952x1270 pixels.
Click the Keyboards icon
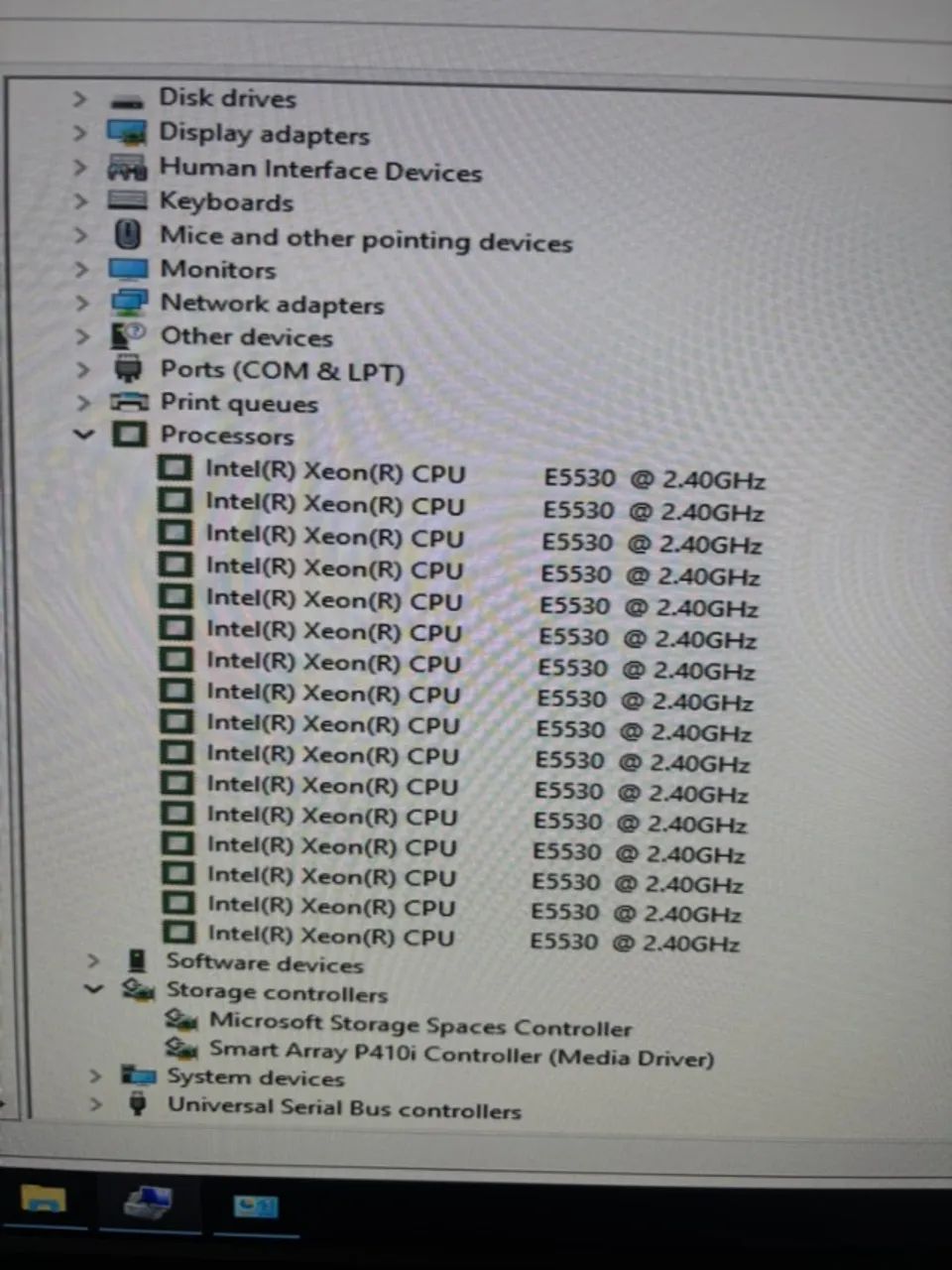click(x=127, y=199)
